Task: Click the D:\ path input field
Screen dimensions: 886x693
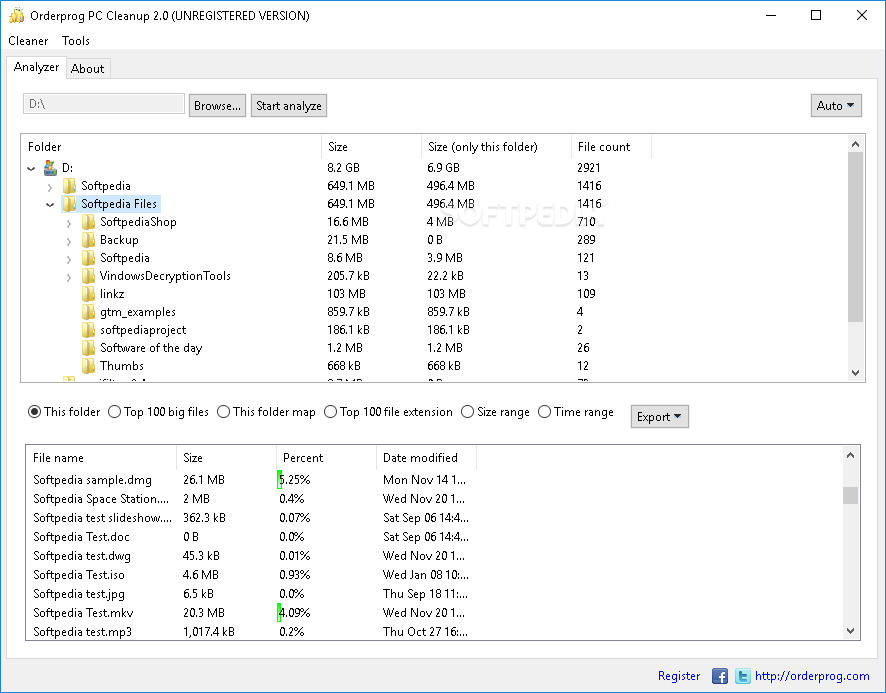Action: coord(104,104)
